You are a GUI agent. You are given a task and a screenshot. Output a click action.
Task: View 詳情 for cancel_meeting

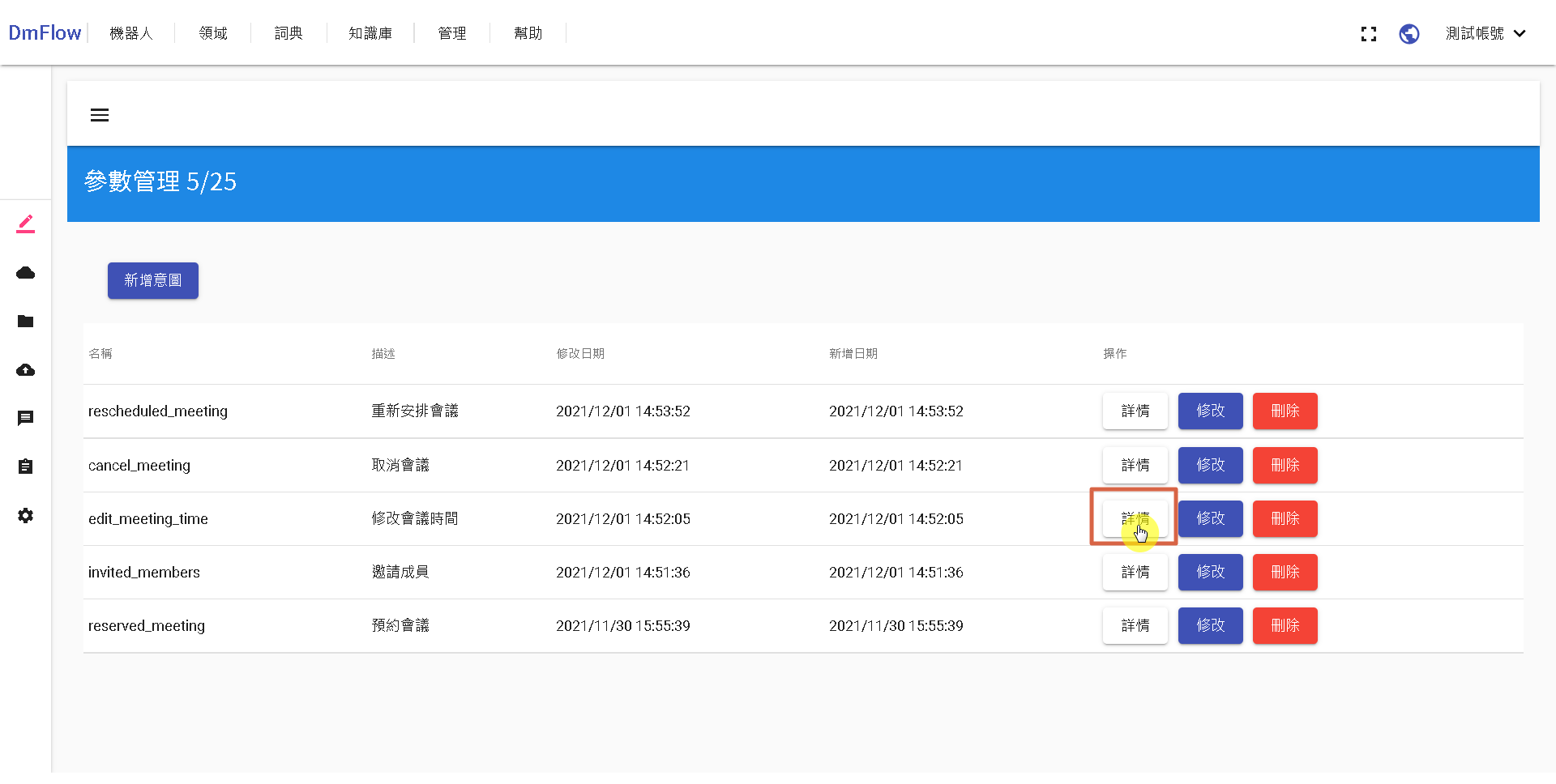pos(1135,466)
